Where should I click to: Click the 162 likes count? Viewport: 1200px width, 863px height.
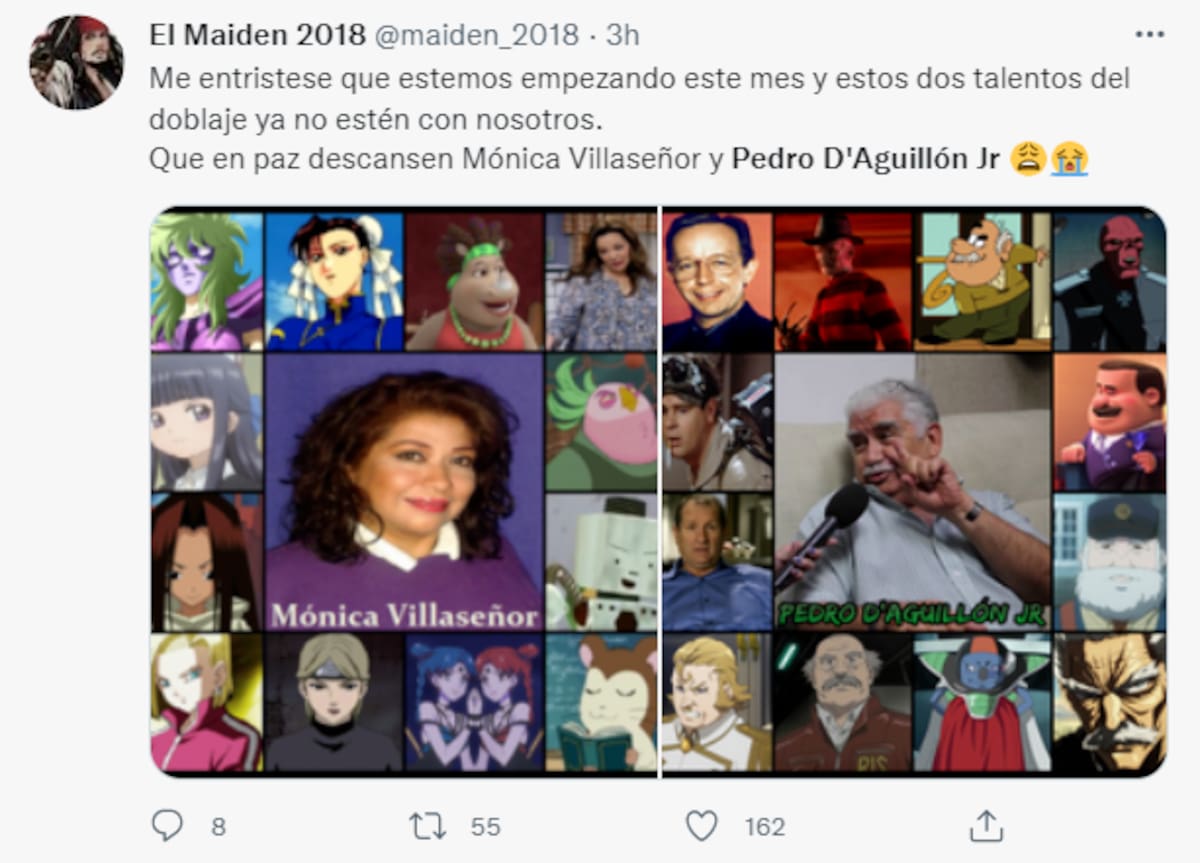(x=765, y=827)
